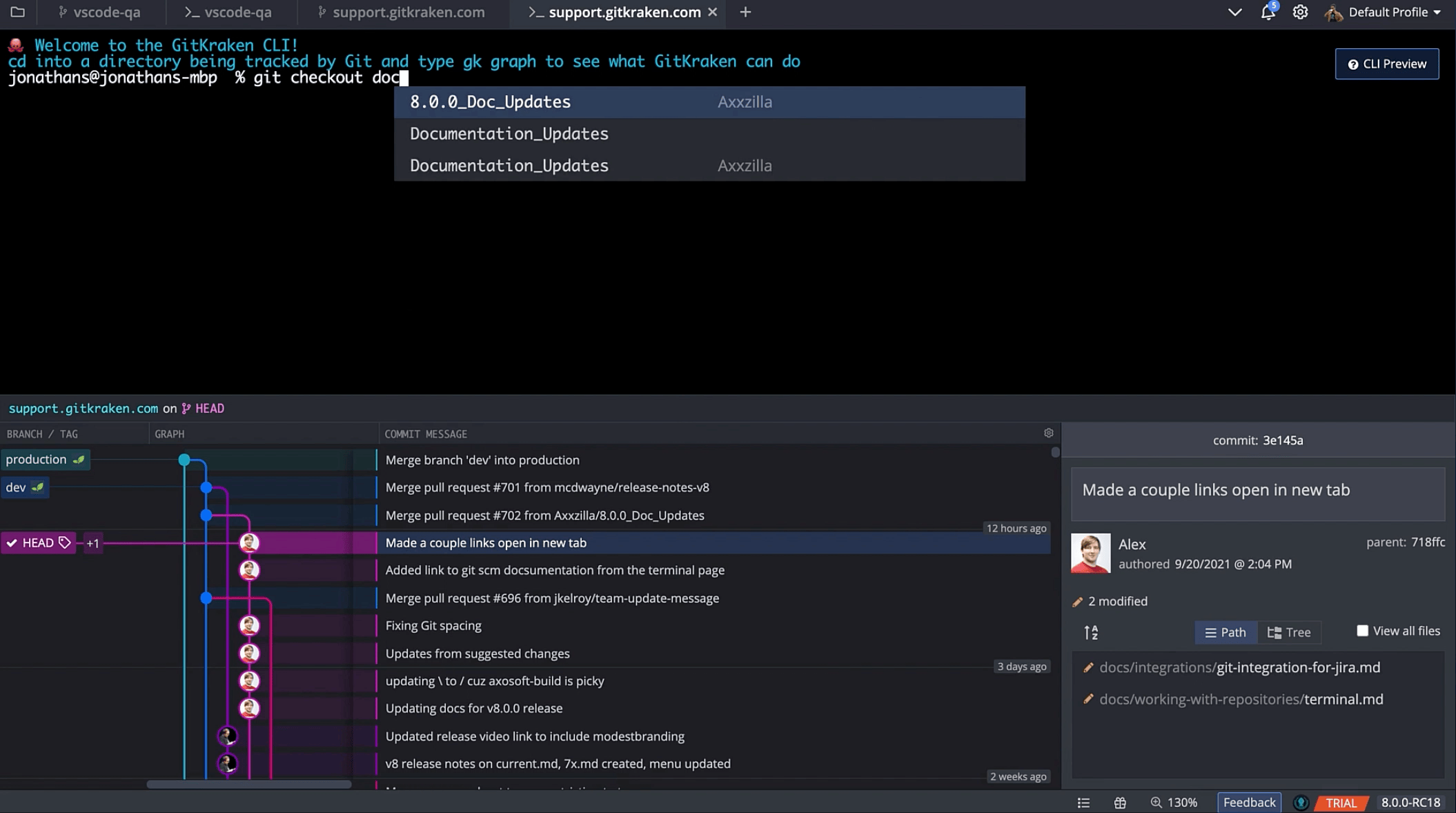
Task: Click the commit message summary box
Action: point(1257,493)
